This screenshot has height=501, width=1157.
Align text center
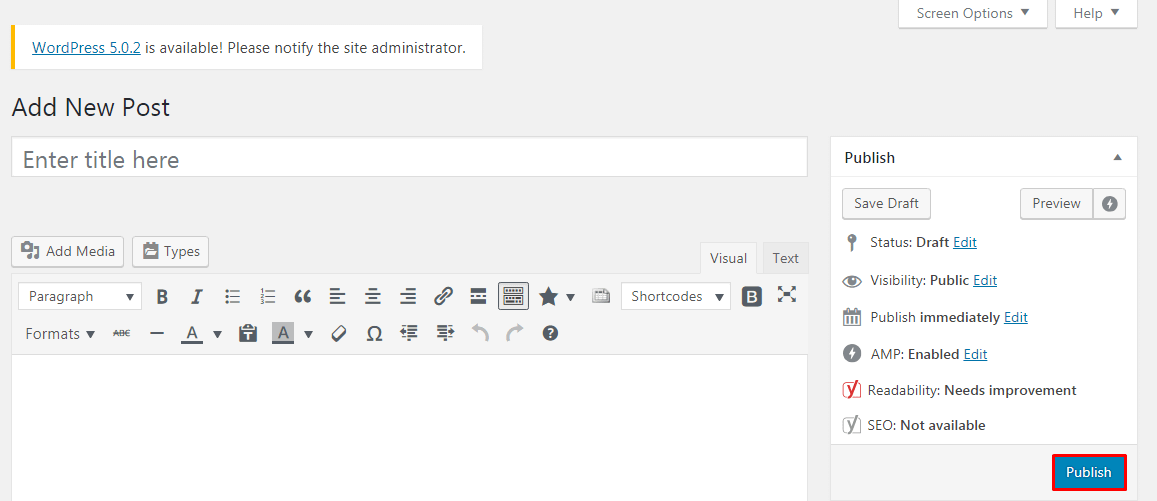(x=373, y=297)
